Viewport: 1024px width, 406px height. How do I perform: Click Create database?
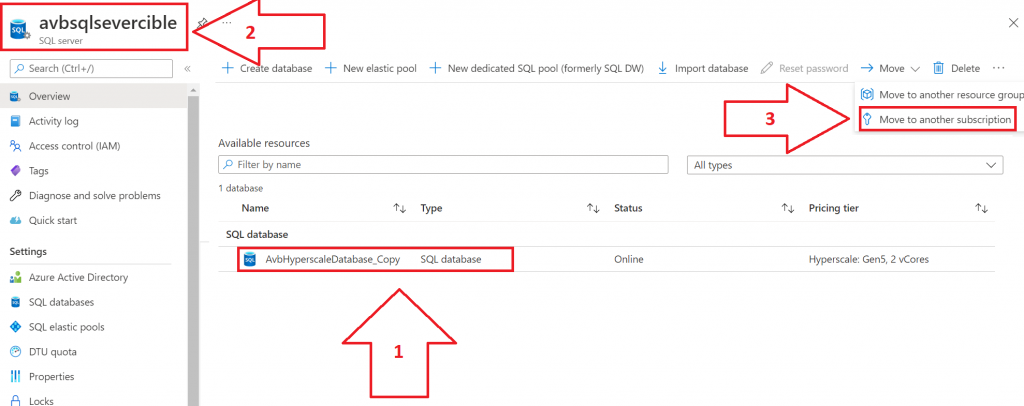coord(267,69)
